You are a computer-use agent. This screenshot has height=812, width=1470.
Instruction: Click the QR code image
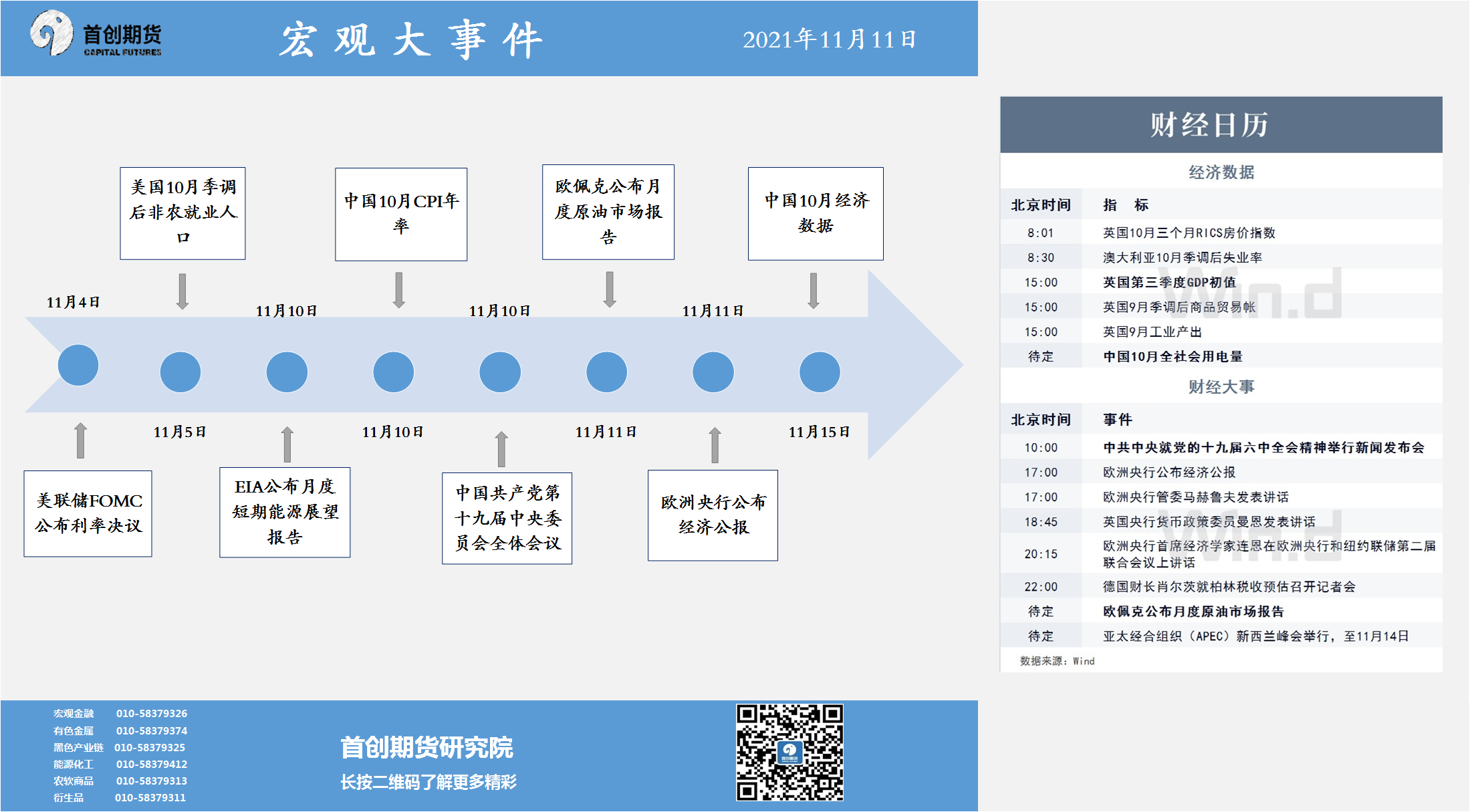coord(789,752)
